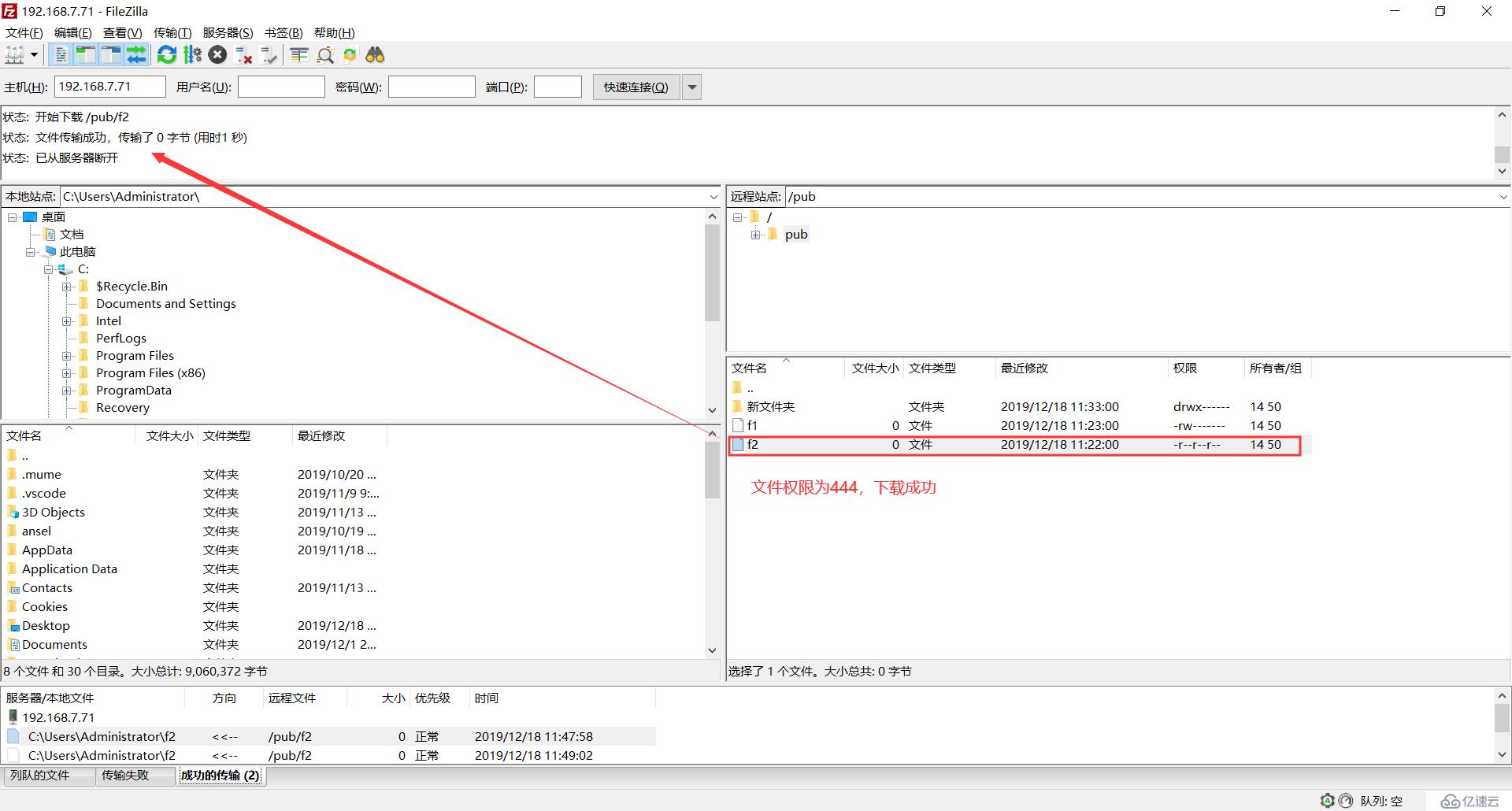
Task: Sort local list by 文件大小 column
Action: point(169,435)
